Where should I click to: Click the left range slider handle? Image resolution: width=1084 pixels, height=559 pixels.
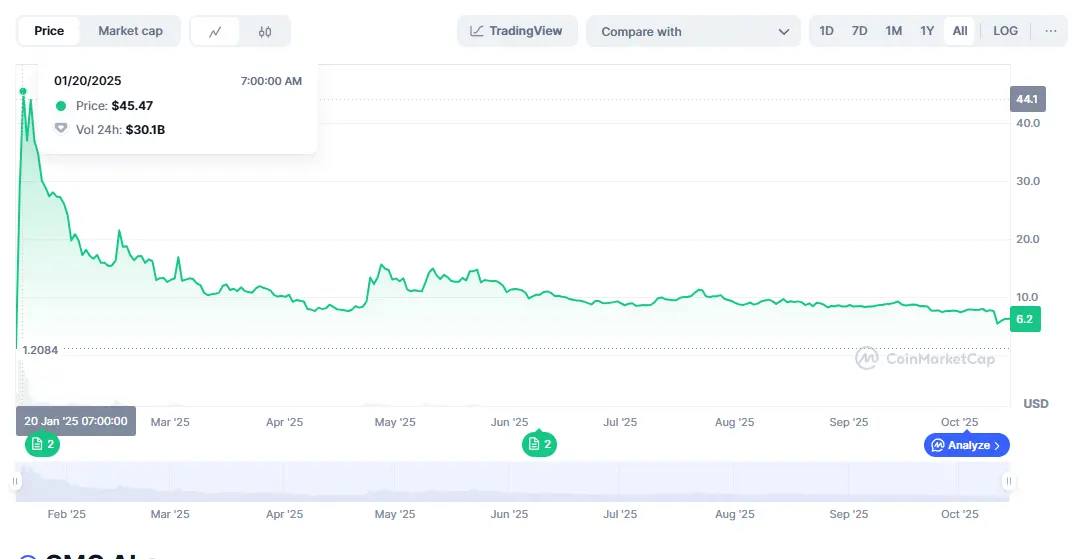coord(16,482)
